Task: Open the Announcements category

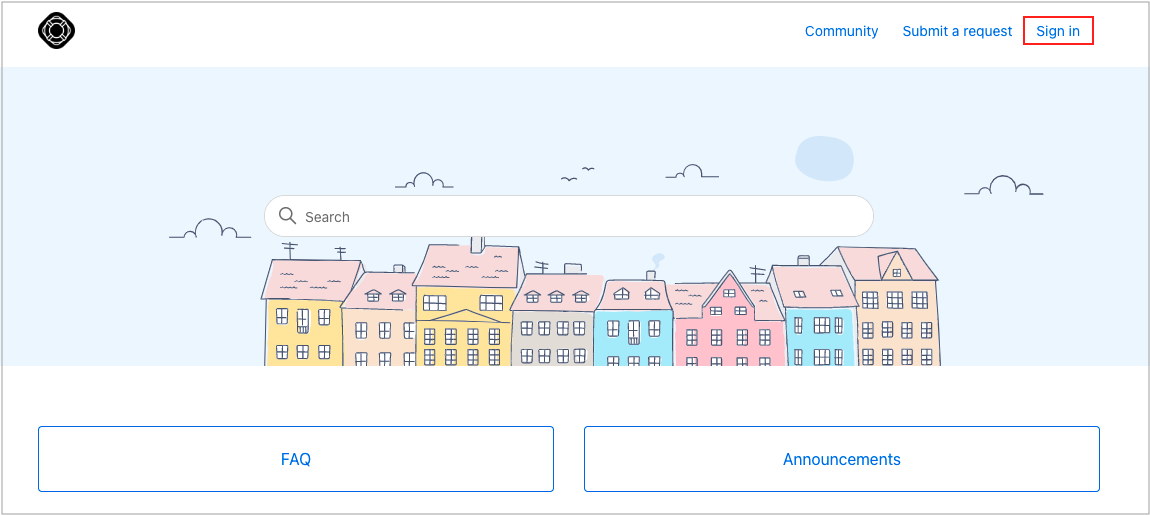Action: tap(842, 459)
